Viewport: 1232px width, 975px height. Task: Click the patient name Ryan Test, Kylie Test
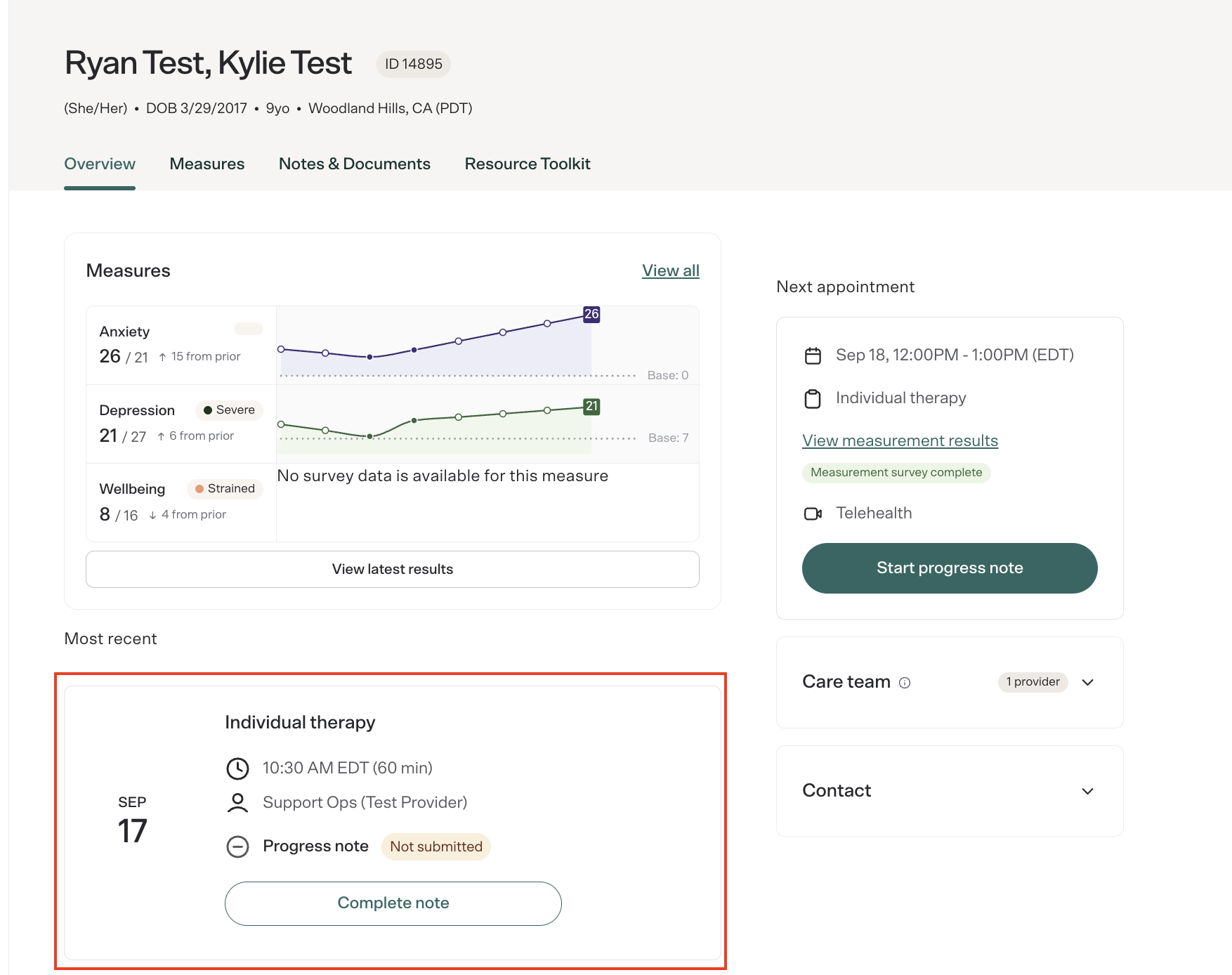tap(208, 63)
